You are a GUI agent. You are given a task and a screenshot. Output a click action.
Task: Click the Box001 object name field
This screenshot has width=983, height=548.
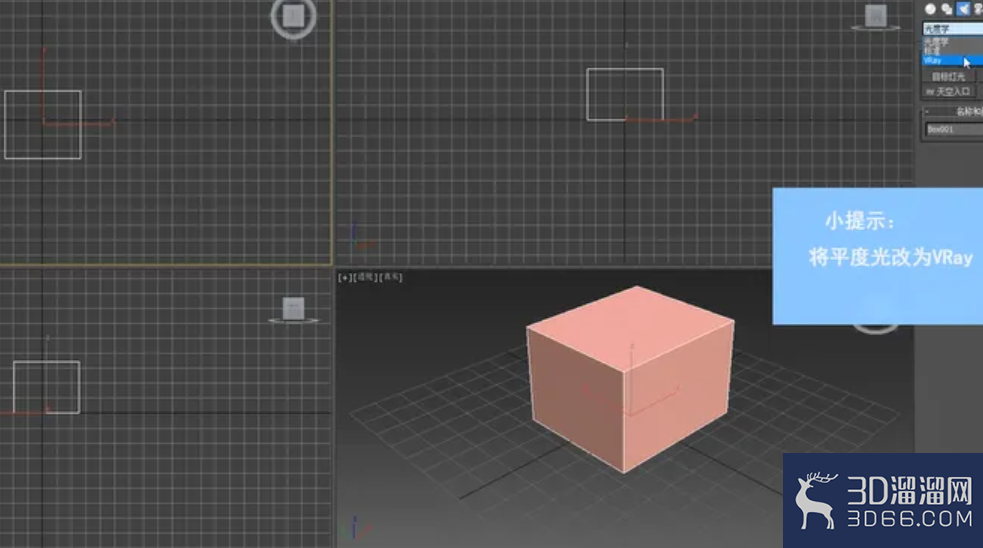[954, 129]
